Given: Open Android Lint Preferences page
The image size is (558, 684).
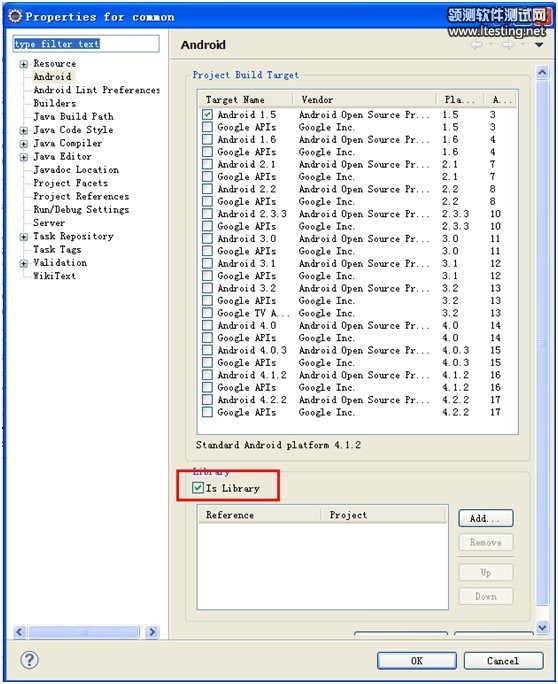Looking at the screenshot, I should [96, 90].
